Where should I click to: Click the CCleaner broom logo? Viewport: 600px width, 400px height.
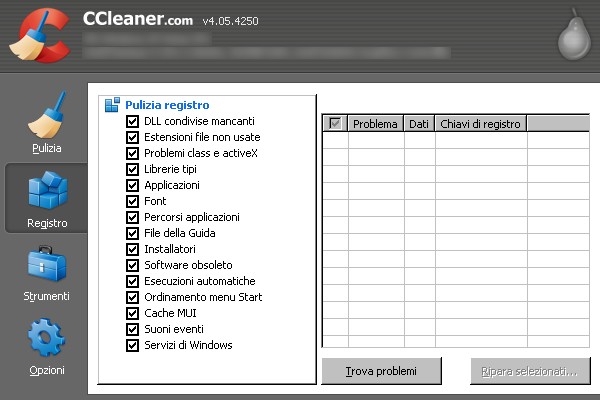(39, 35)
